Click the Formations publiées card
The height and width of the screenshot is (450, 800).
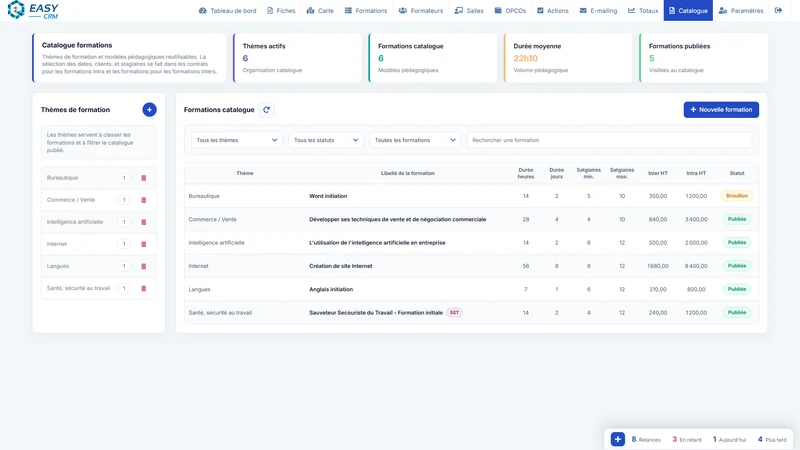704,58
